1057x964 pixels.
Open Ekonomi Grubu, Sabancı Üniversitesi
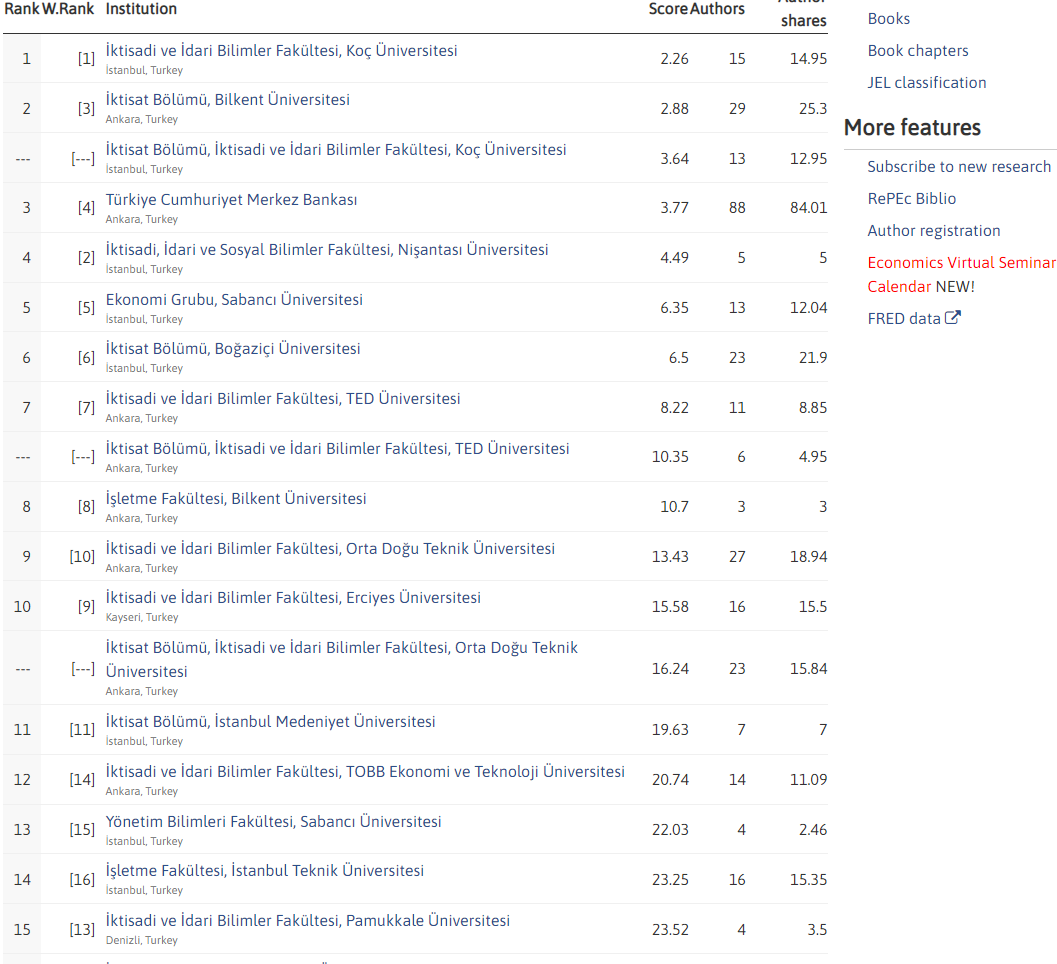234,299
